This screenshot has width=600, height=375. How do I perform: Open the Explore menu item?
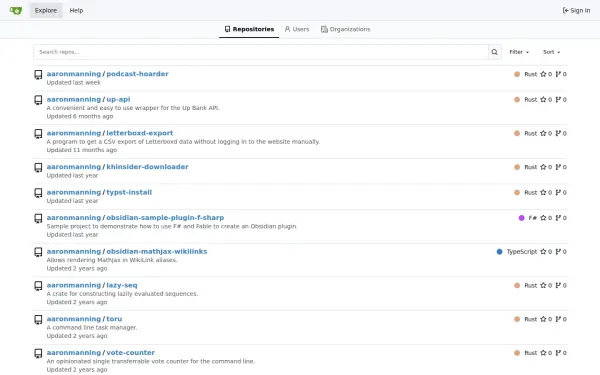pyautogui.click(x=46, y=10)
